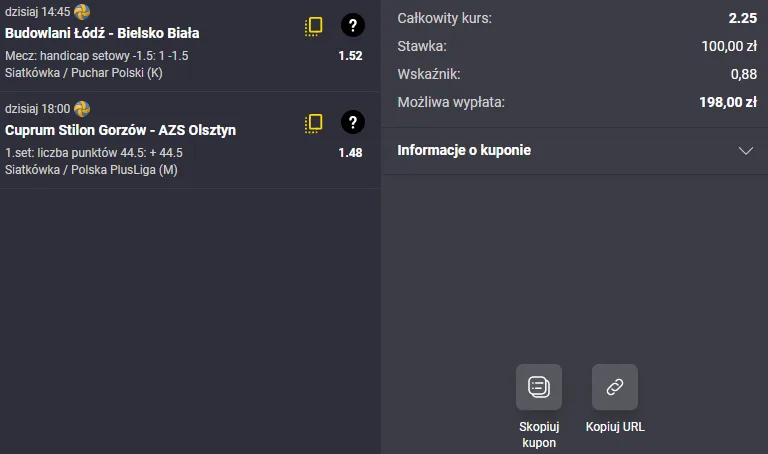Click yellow coupon icon for Cuprum Stilon Gorzów match
768x454 pixels.
(314, 124)
